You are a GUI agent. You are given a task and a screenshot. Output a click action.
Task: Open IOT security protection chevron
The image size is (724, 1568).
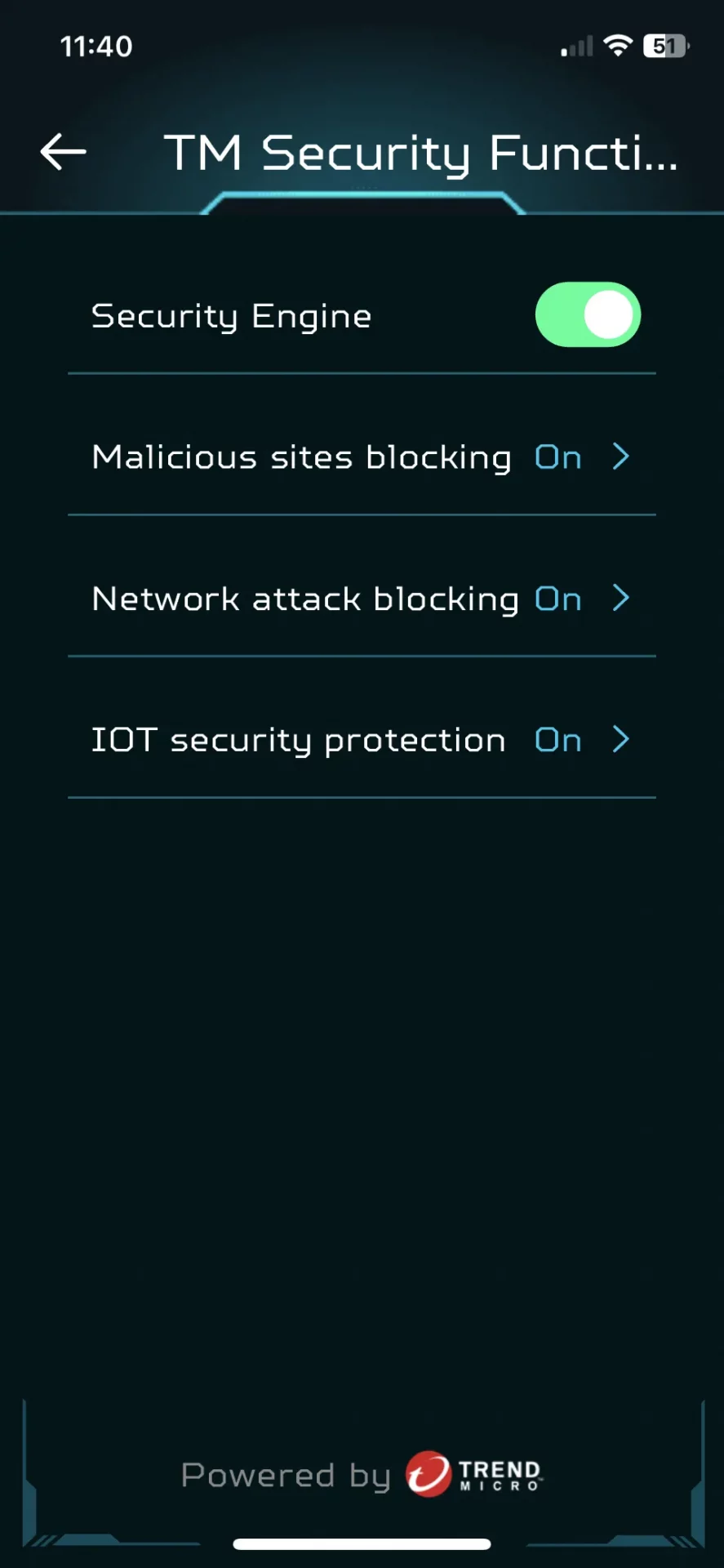[621, 740]
